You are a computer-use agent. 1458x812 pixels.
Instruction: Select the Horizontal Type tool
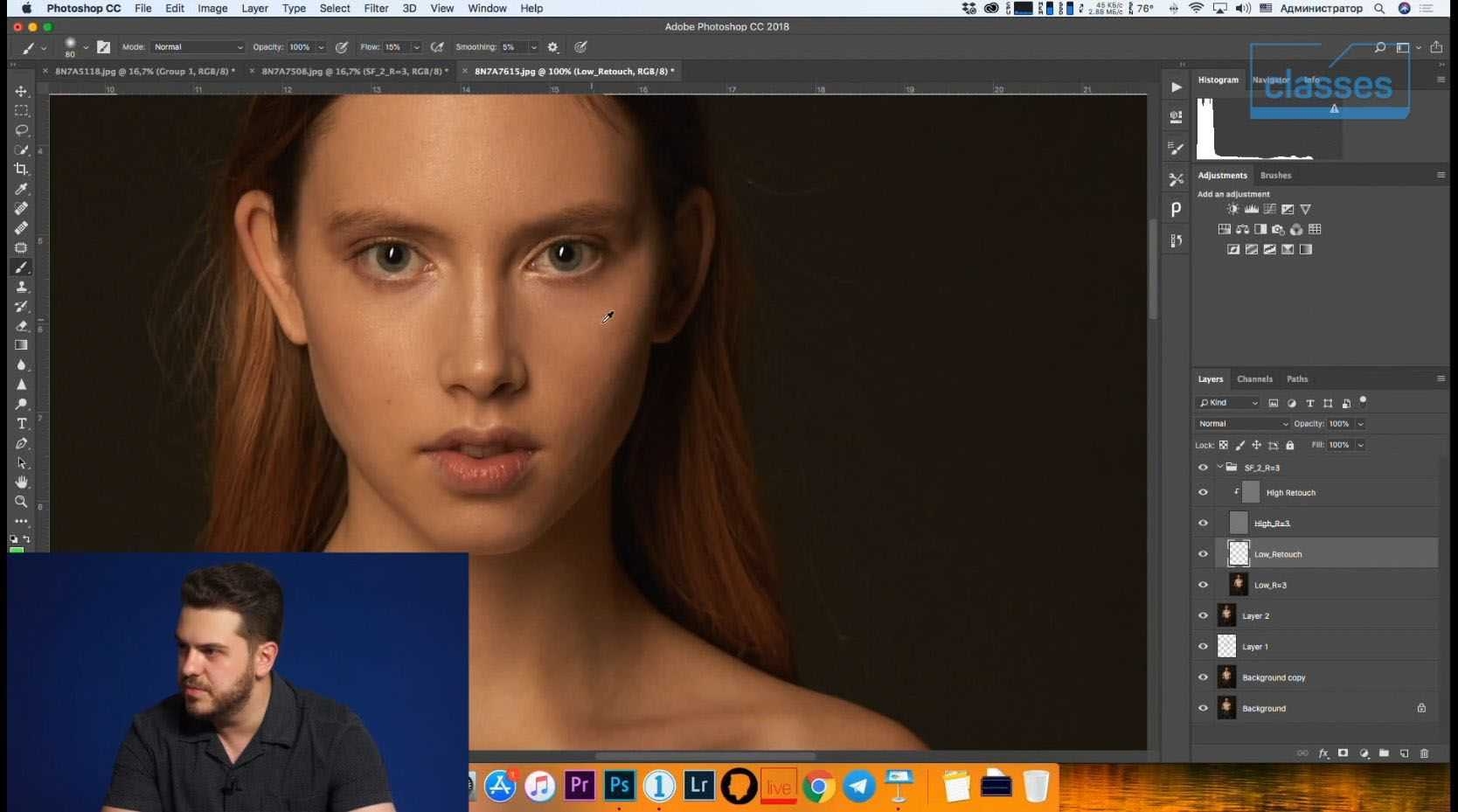click(x=21, y=424)
